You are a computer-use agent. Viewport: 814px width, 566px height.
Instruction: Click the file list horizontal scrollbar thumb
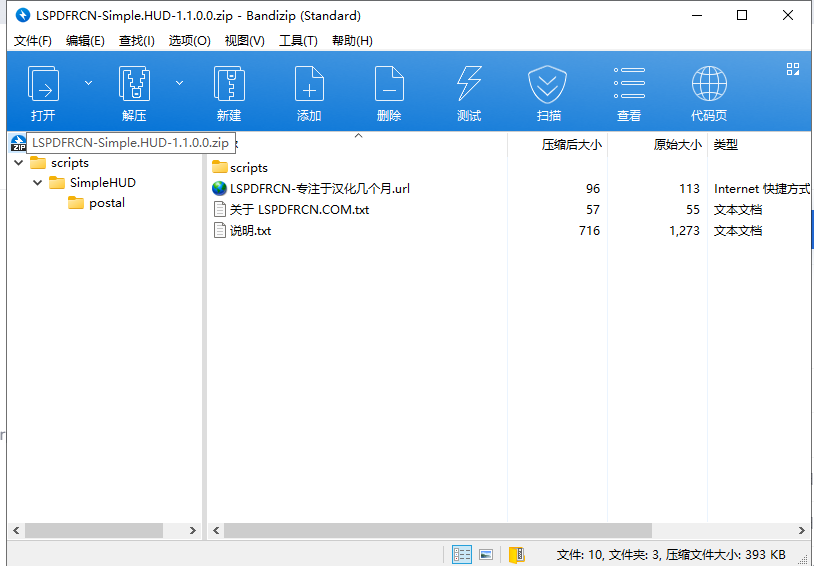[438, 530]
